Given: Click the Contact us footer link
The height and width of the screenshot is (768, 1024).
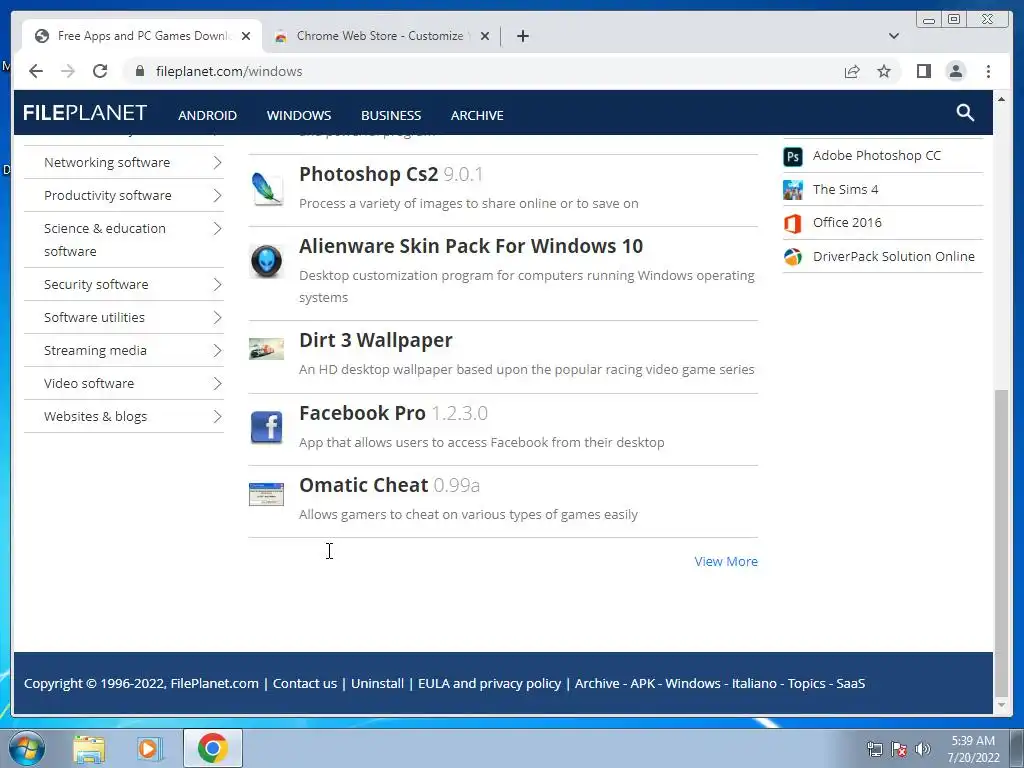Looking at the screenshot, I should pos(304,684).
